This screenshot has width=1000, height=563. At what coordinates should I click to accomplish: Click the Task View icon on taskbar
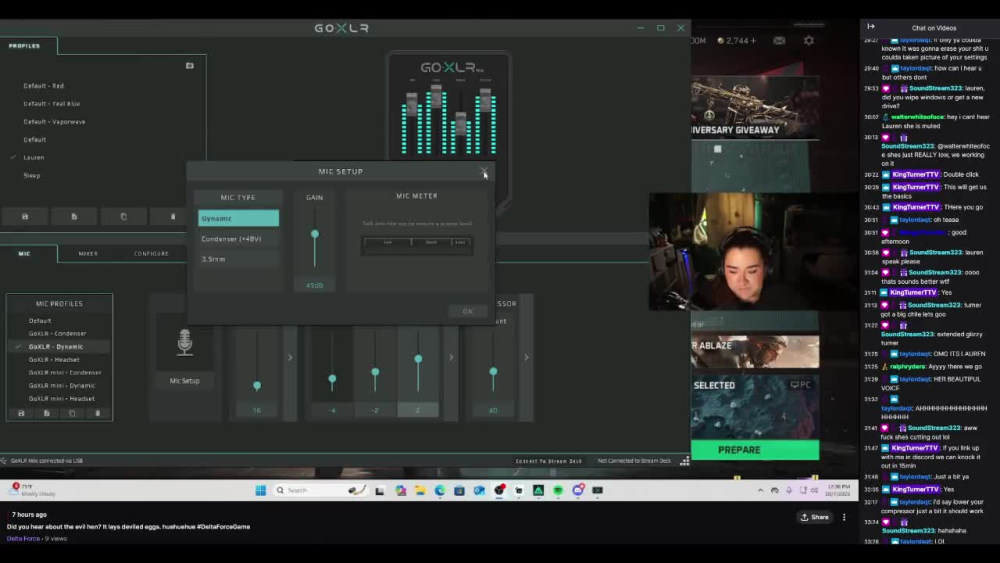click(380, 490)
